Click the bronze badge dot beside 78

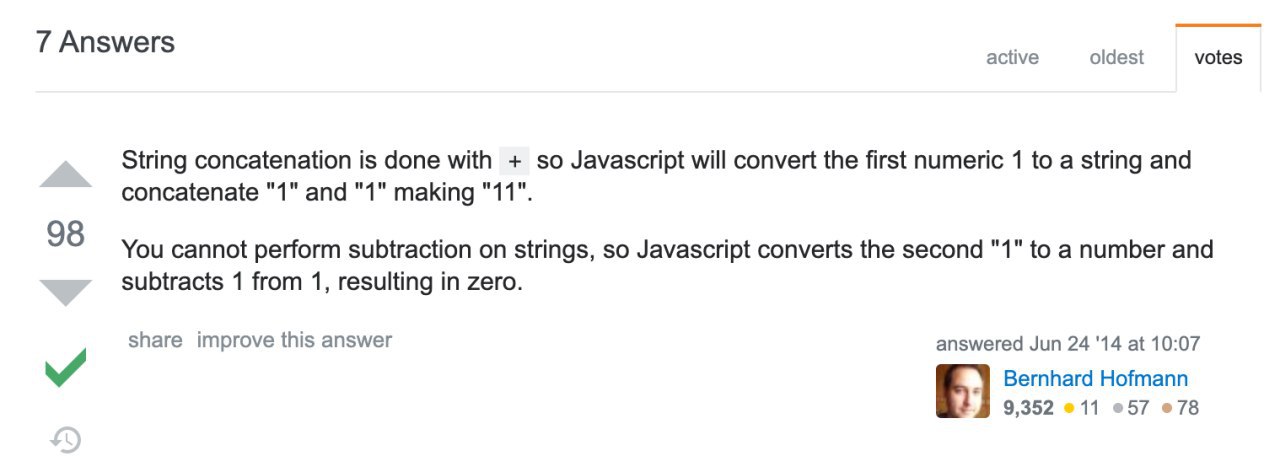coord(1166,408)
